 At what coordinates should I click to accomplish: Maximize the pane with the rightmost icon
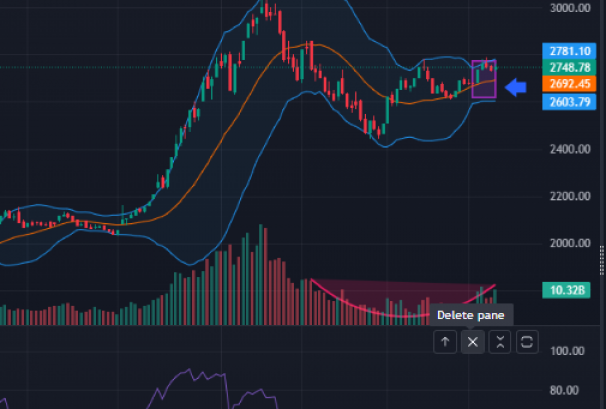pyautogui.click(x=527, y=342)
